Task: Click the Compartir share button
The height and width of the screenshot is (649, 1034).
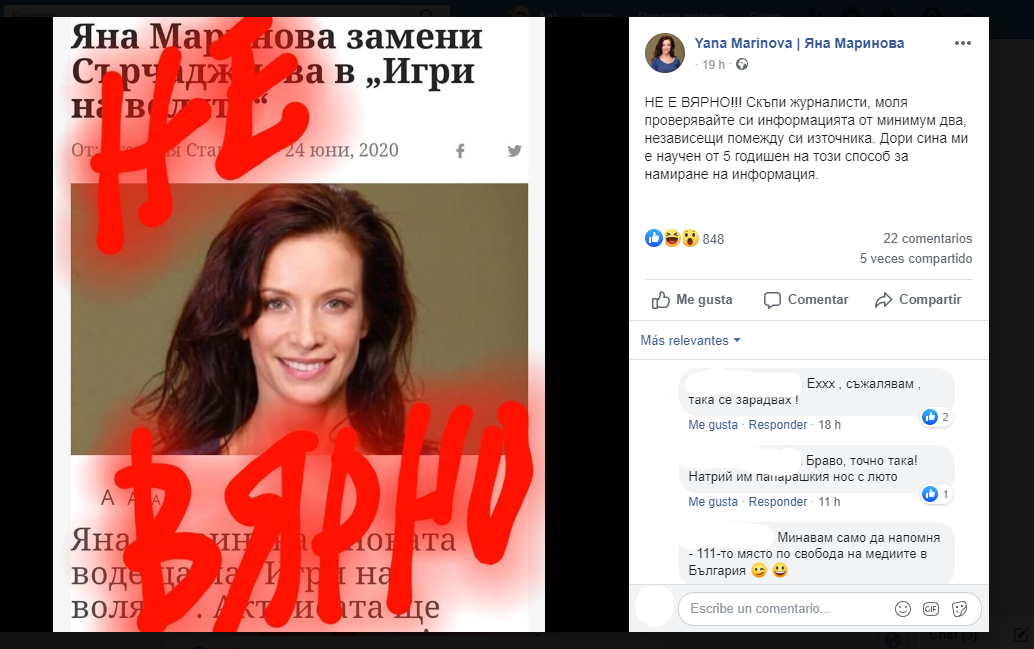Action: (918, 300)
